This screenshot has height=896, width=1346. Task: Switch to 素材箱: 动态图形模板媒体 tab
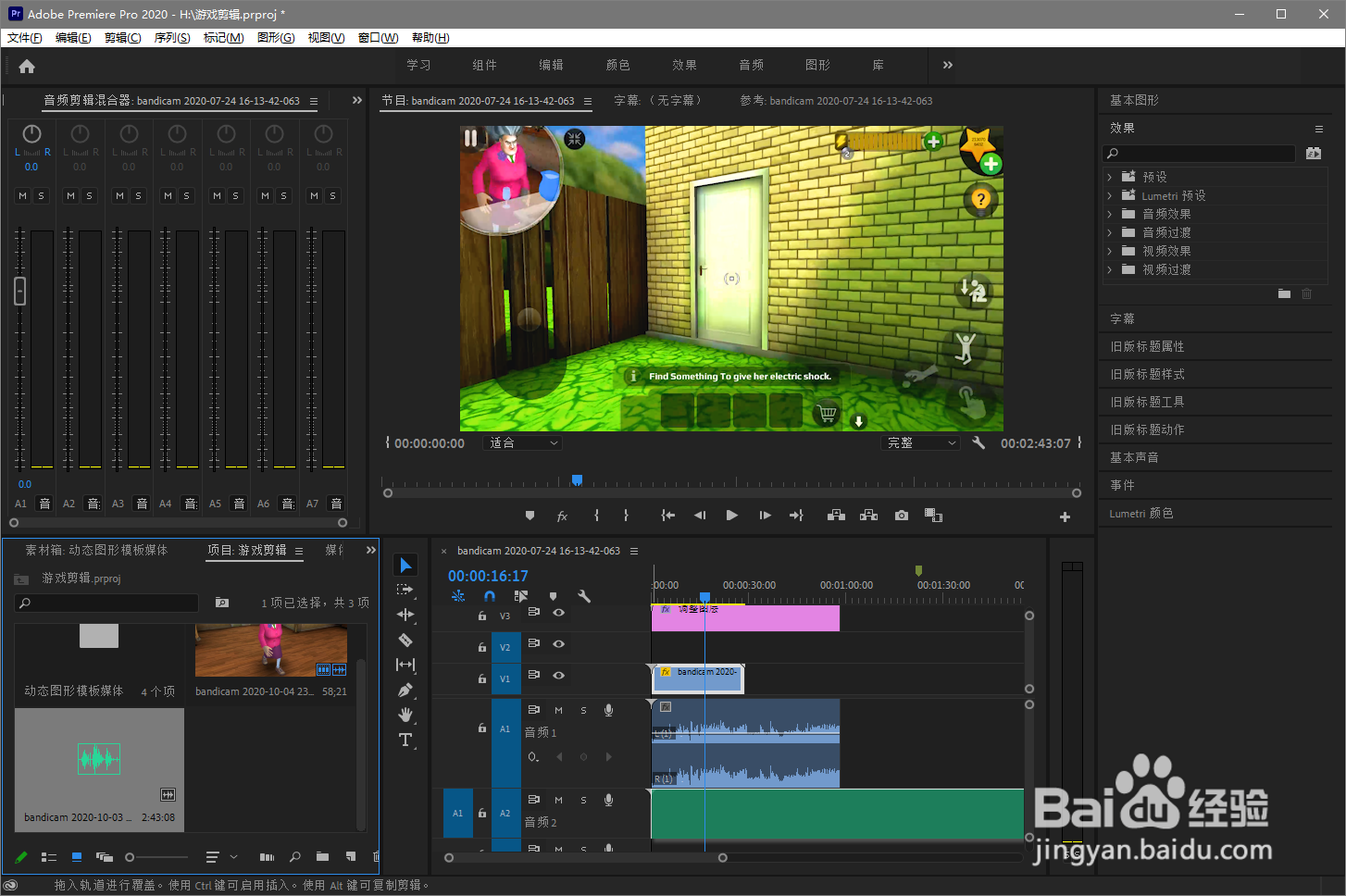[96, 550]
